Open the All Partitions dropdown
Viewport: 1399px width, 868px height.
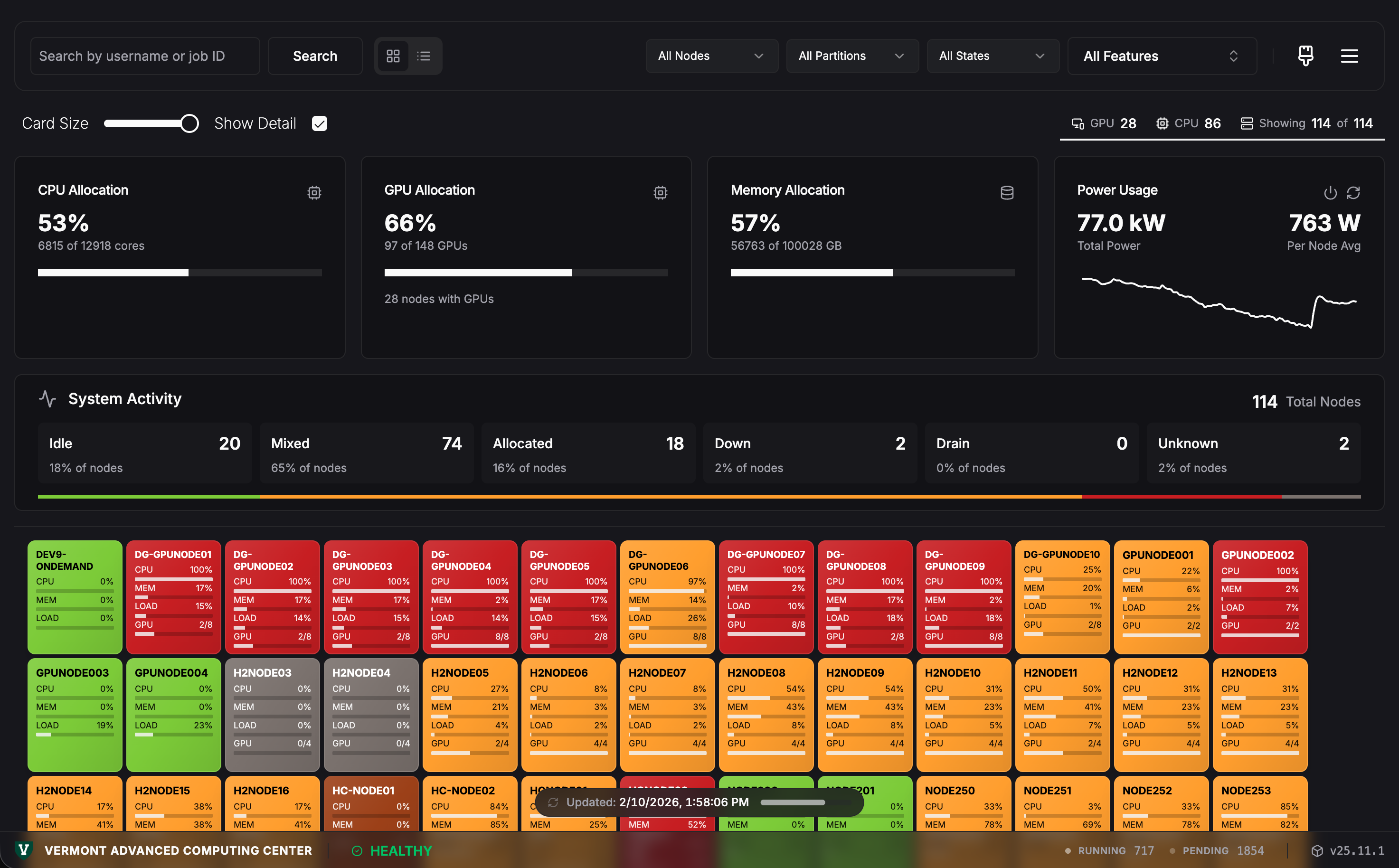tap(852, 56)
